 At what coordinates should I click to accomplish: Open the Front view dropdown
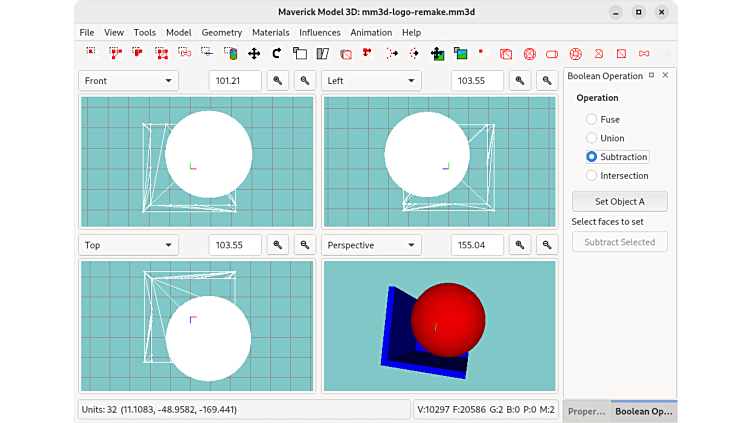click(x=128, y=81)
